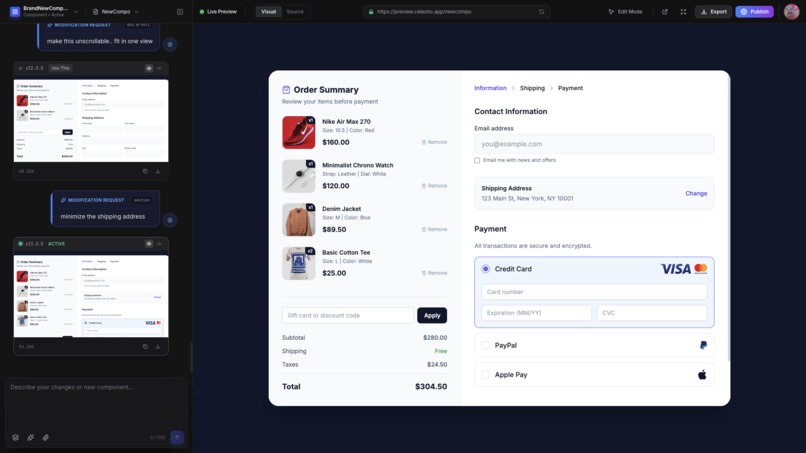
Task: Apply the discount code
Action: tap(432, 315)
